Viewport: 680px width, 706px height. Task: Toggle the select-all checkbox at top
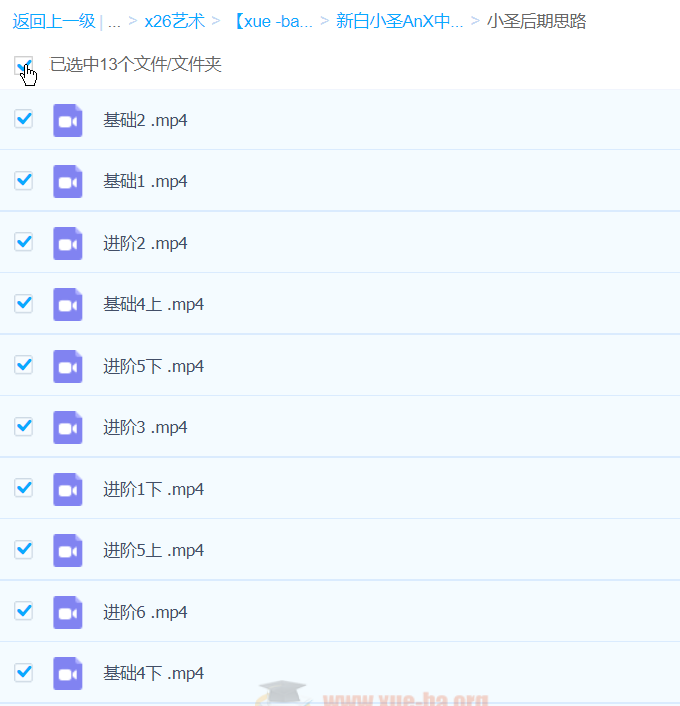23,65
